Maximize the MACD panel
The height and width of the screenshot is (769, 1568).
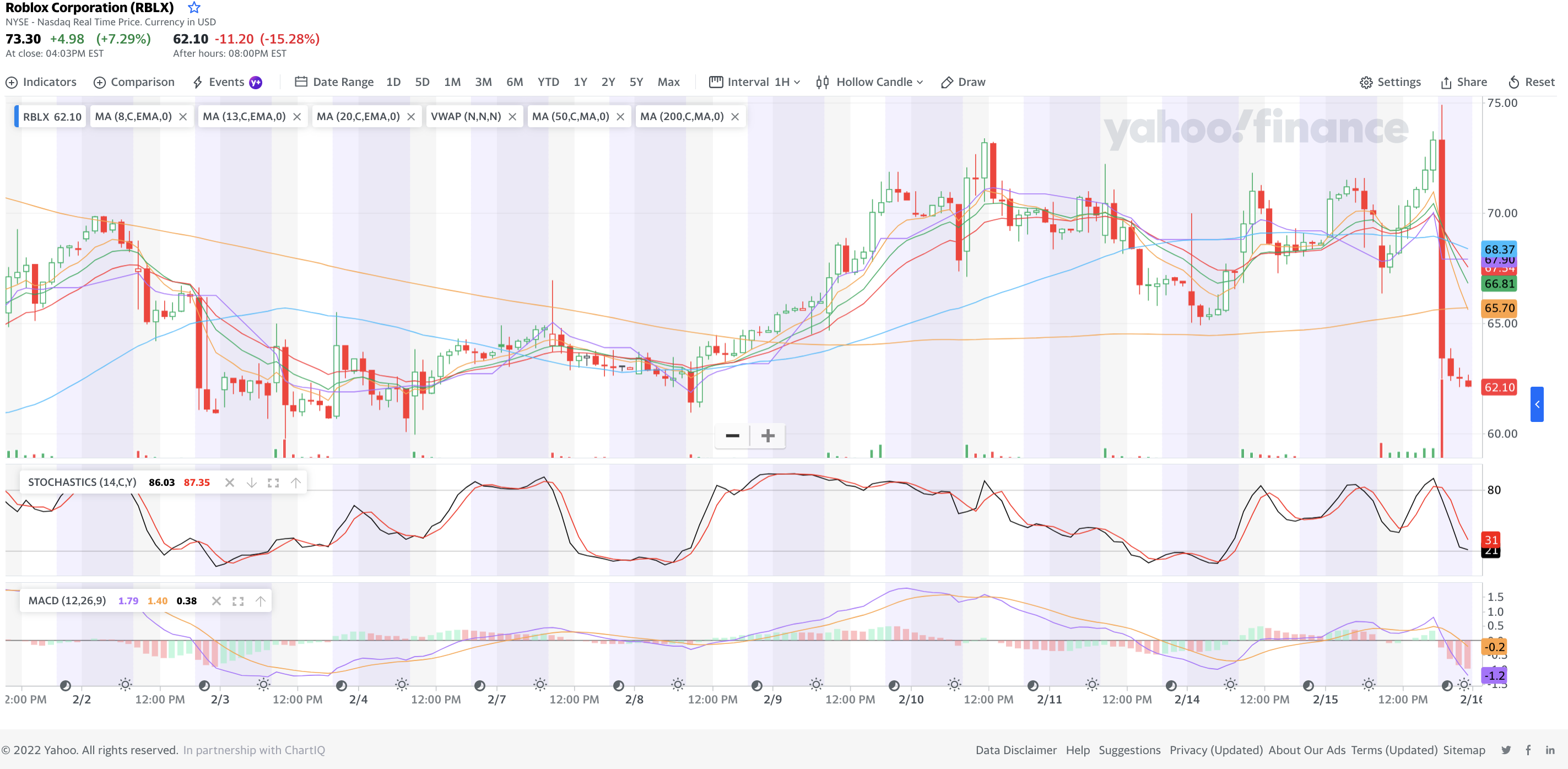click(238, 601)
